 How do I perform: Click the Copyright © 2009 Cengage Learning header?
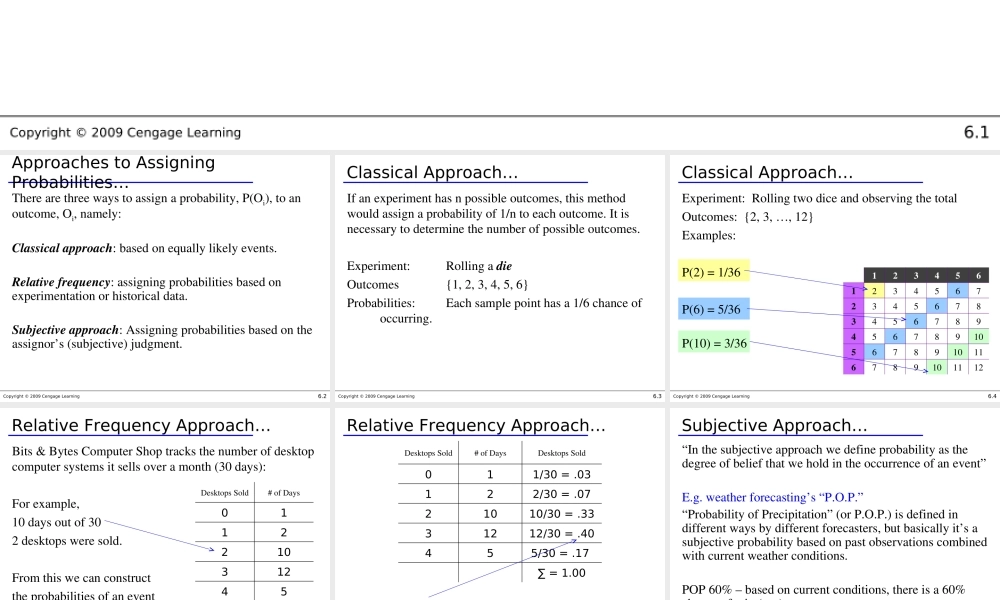click(x=125, y=133)
